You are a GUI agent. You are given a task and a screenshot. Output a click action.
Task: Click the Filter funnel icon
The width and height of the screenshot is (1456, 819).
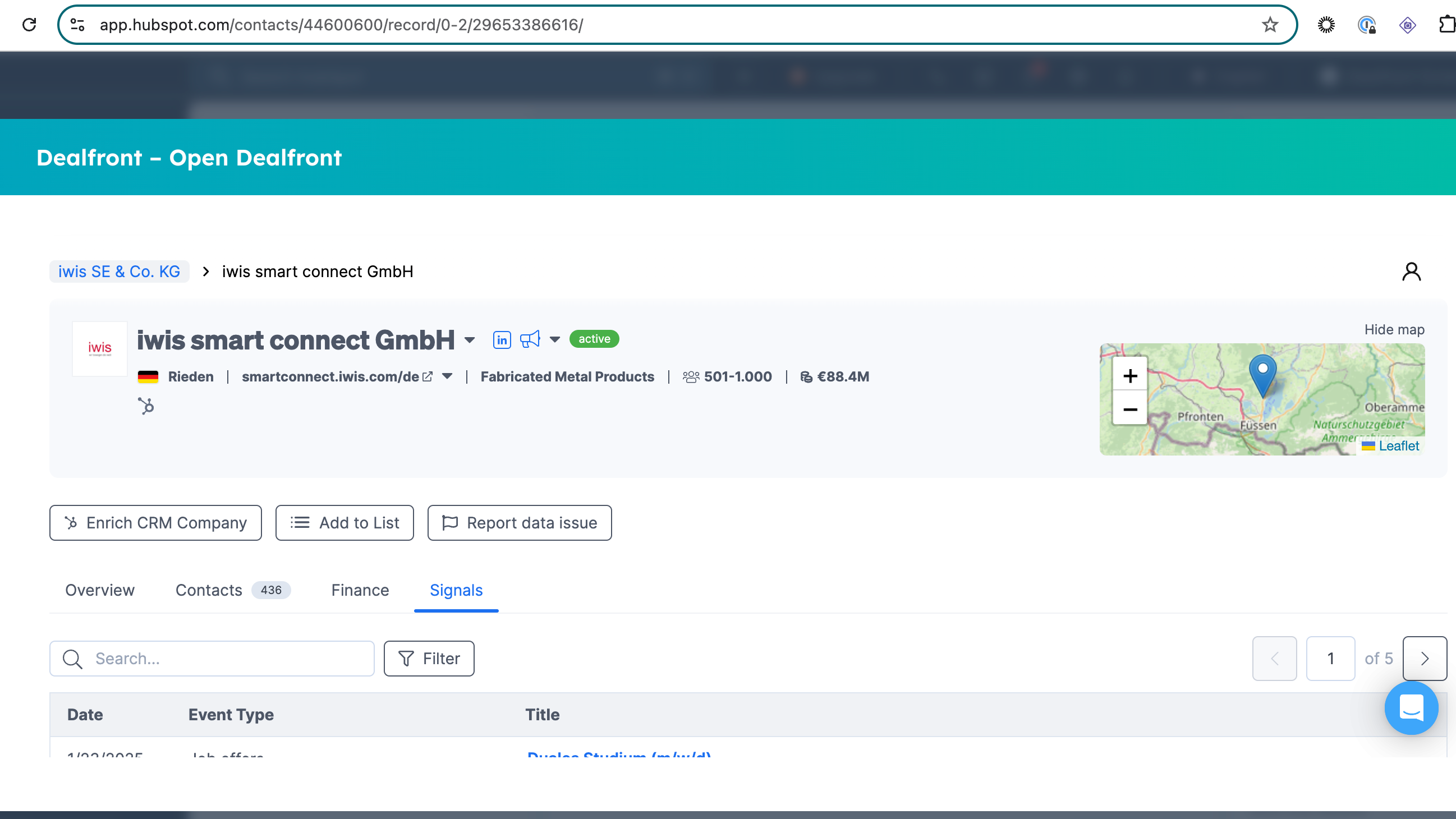pyautogui.click(x=406, y=658)
